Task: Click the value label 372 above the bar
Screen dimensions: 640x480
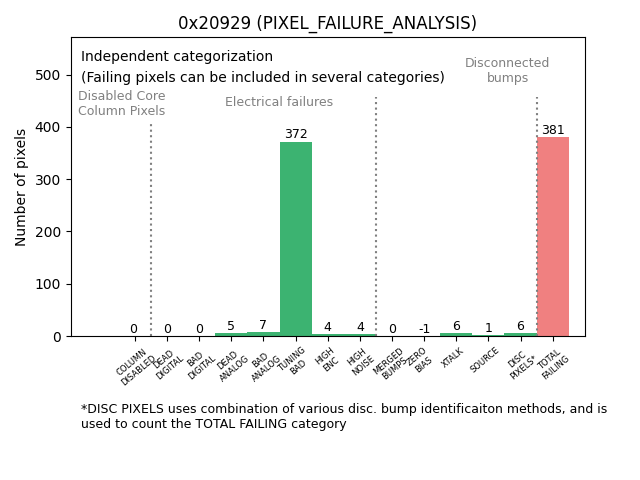Action: 296,134
